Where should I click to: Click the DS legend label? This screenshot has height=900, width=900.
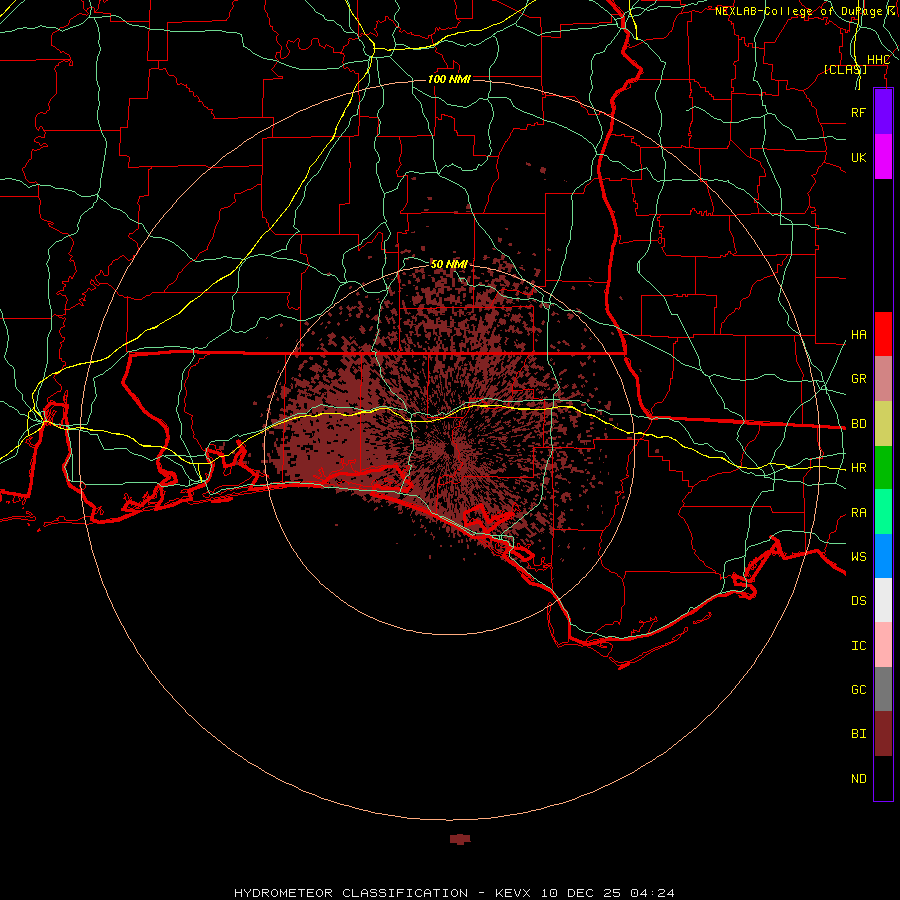click(x=858, y=601)
